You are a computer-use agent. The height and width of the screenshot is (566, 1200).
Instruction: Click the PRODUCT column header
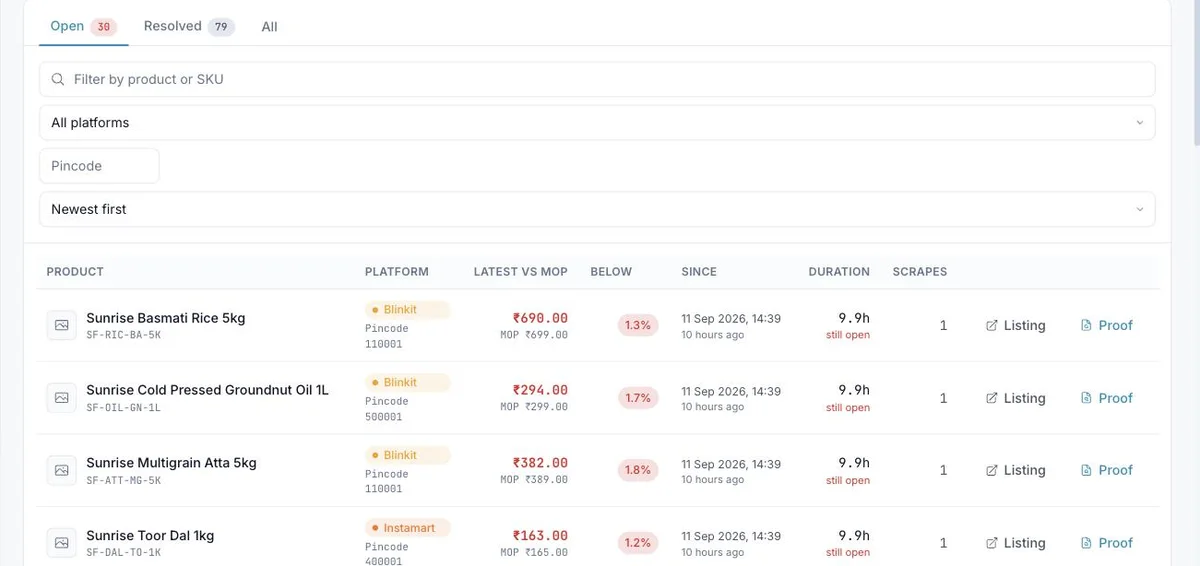point(75,272)
